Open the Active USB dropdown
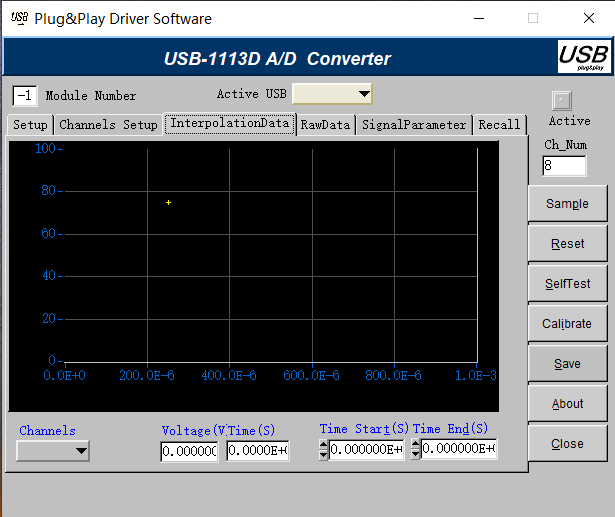 [x=332, y=94]
